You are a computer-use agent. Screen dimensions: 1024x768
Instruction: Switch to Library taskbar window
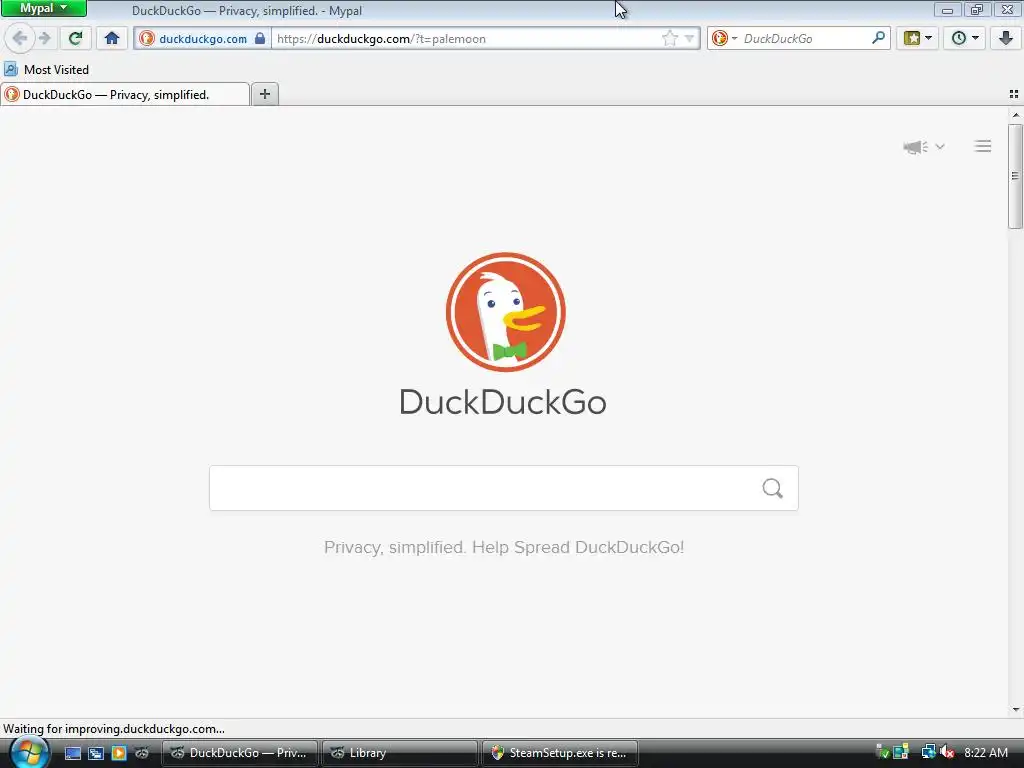(x=399, y=753)
